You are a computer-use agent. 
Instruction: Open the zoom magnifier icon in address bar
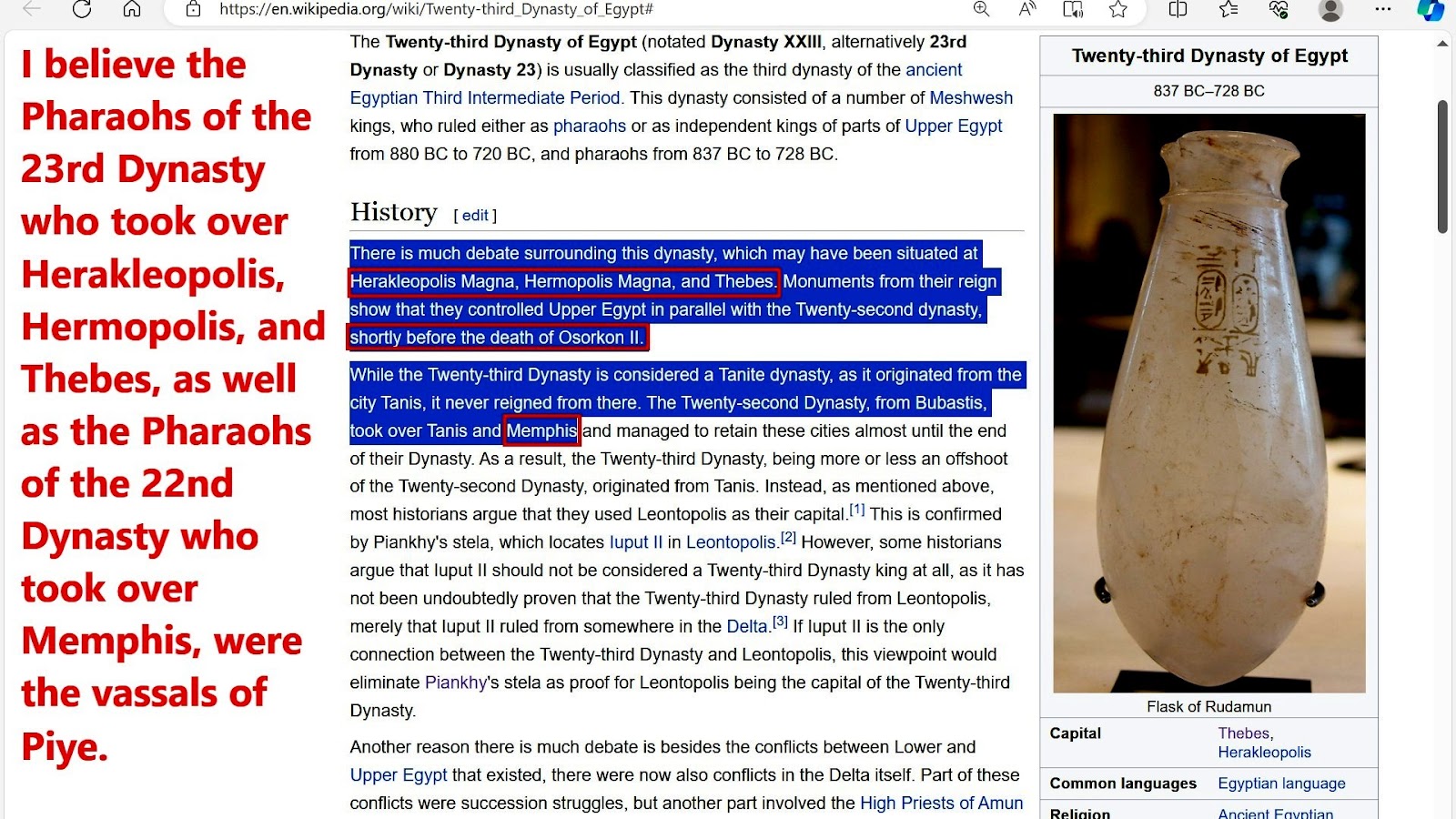pyautogui.click(x=982, y=9)
